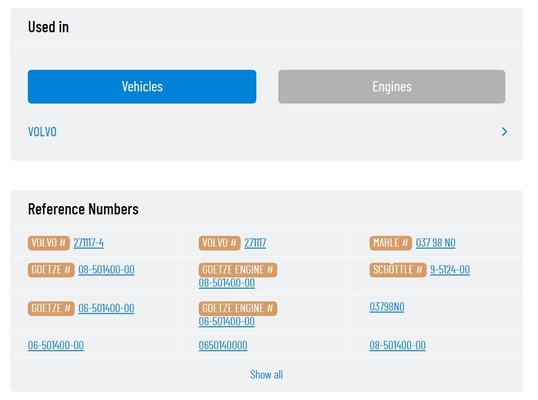The width and height of the screenshot is (538, 400).
Task: Switch to the Engines tab
Action: tap(391, 86)
